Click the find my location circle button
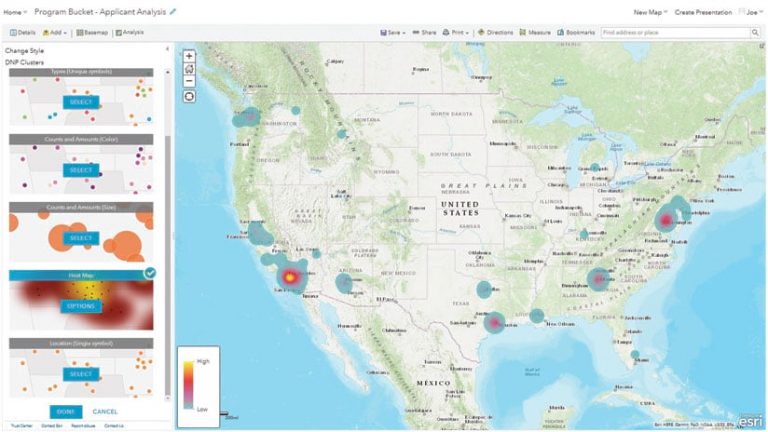This screenshot has width=768, height=432. [189, 96]
